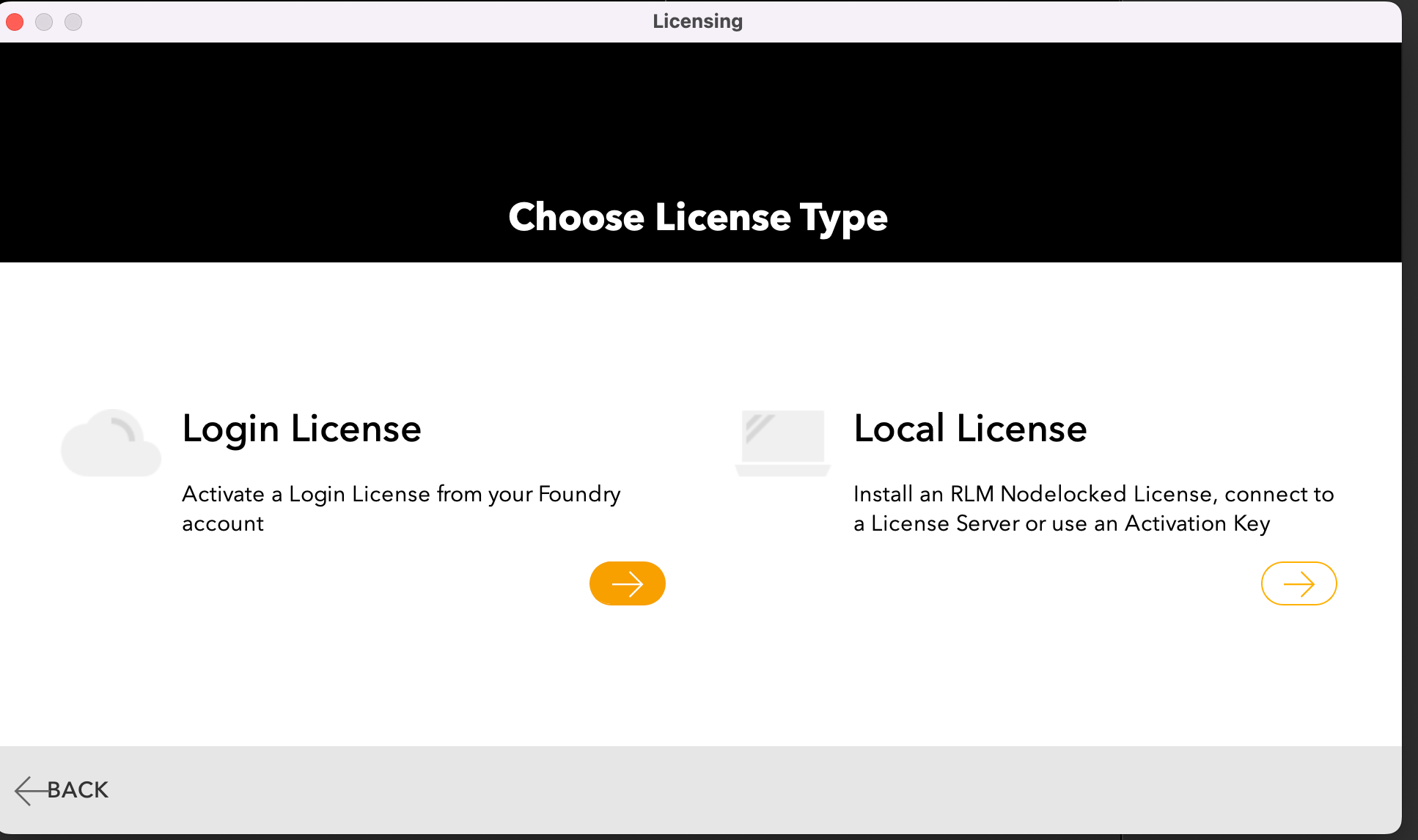
Task: Select the filled orange arrow under Login License
Action: (x=627, y=583)
